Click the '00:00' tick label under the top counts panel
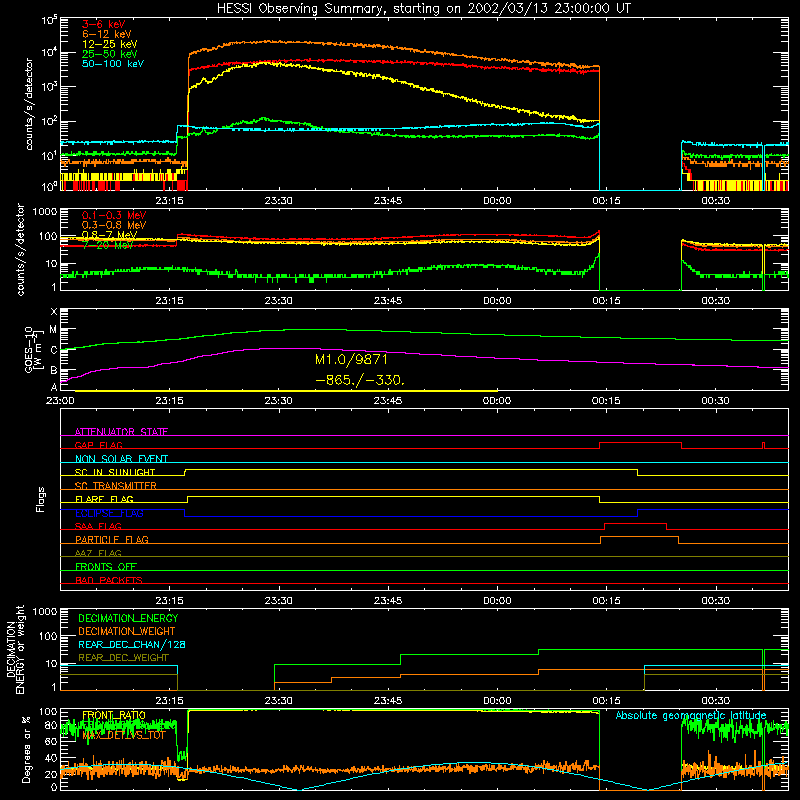 click(x=497, y=201)
